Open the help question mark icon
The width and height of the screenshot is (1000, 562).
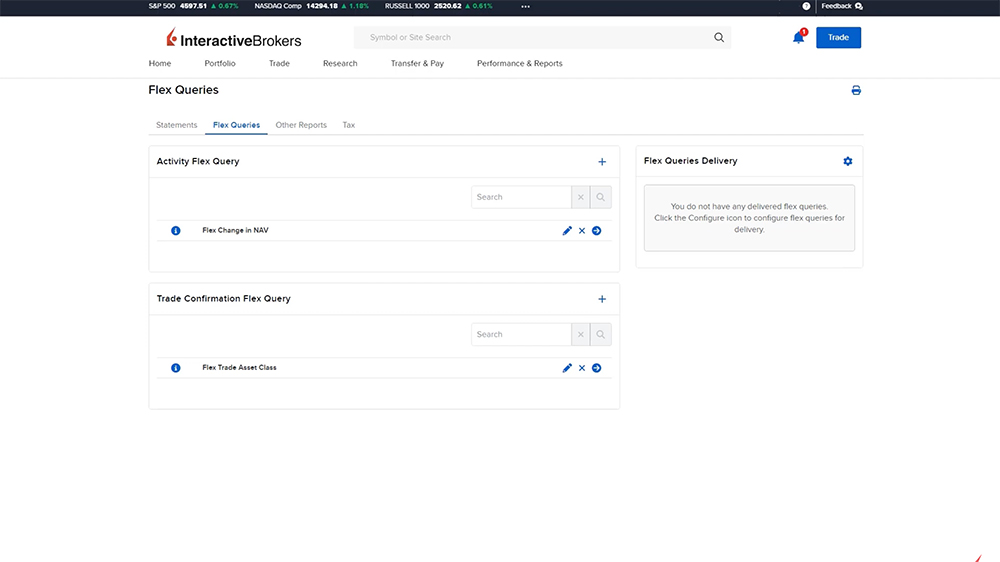(806, 6)
